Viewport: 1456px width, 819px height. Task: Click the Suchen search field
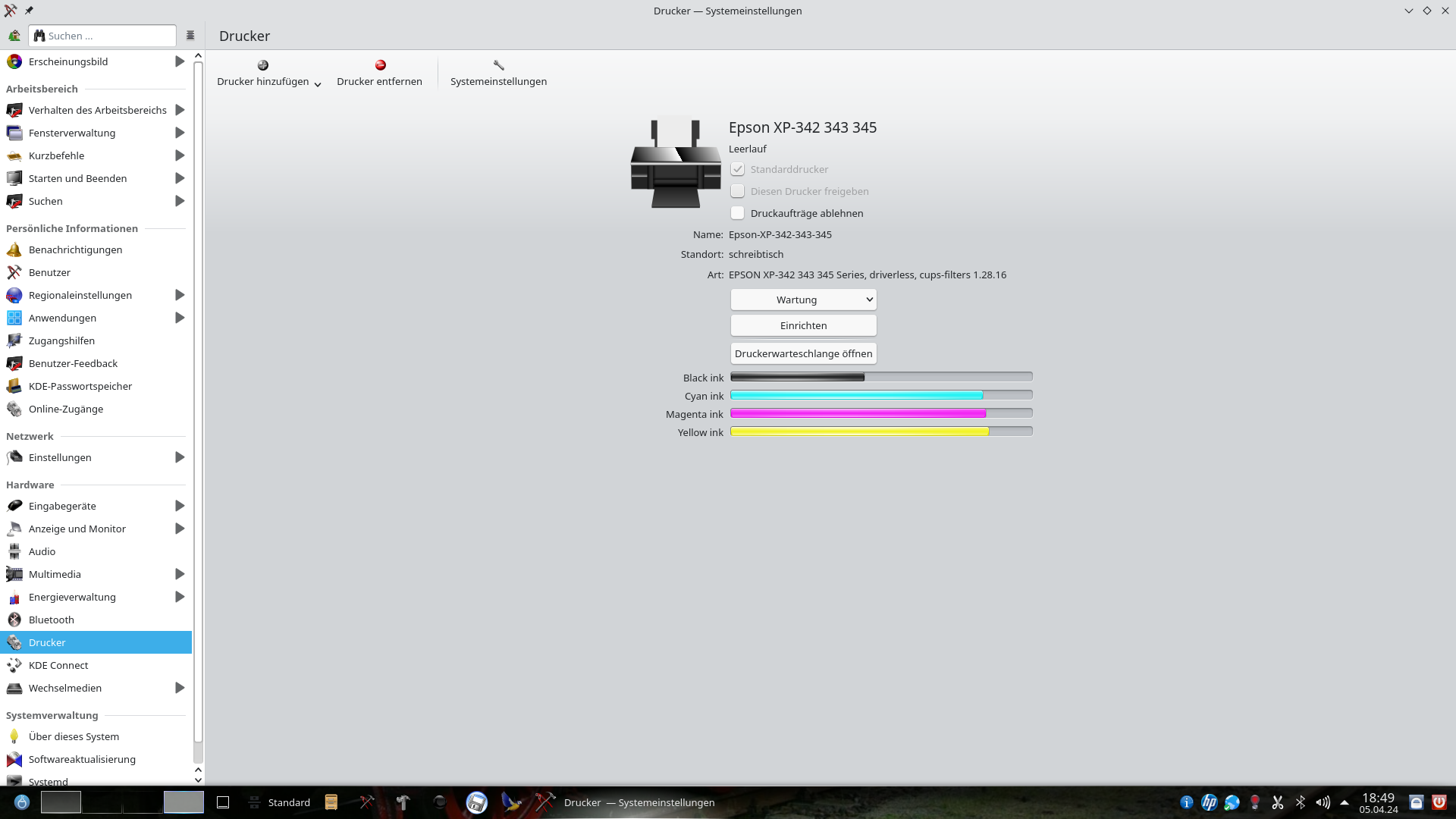(x=102, y=36)
